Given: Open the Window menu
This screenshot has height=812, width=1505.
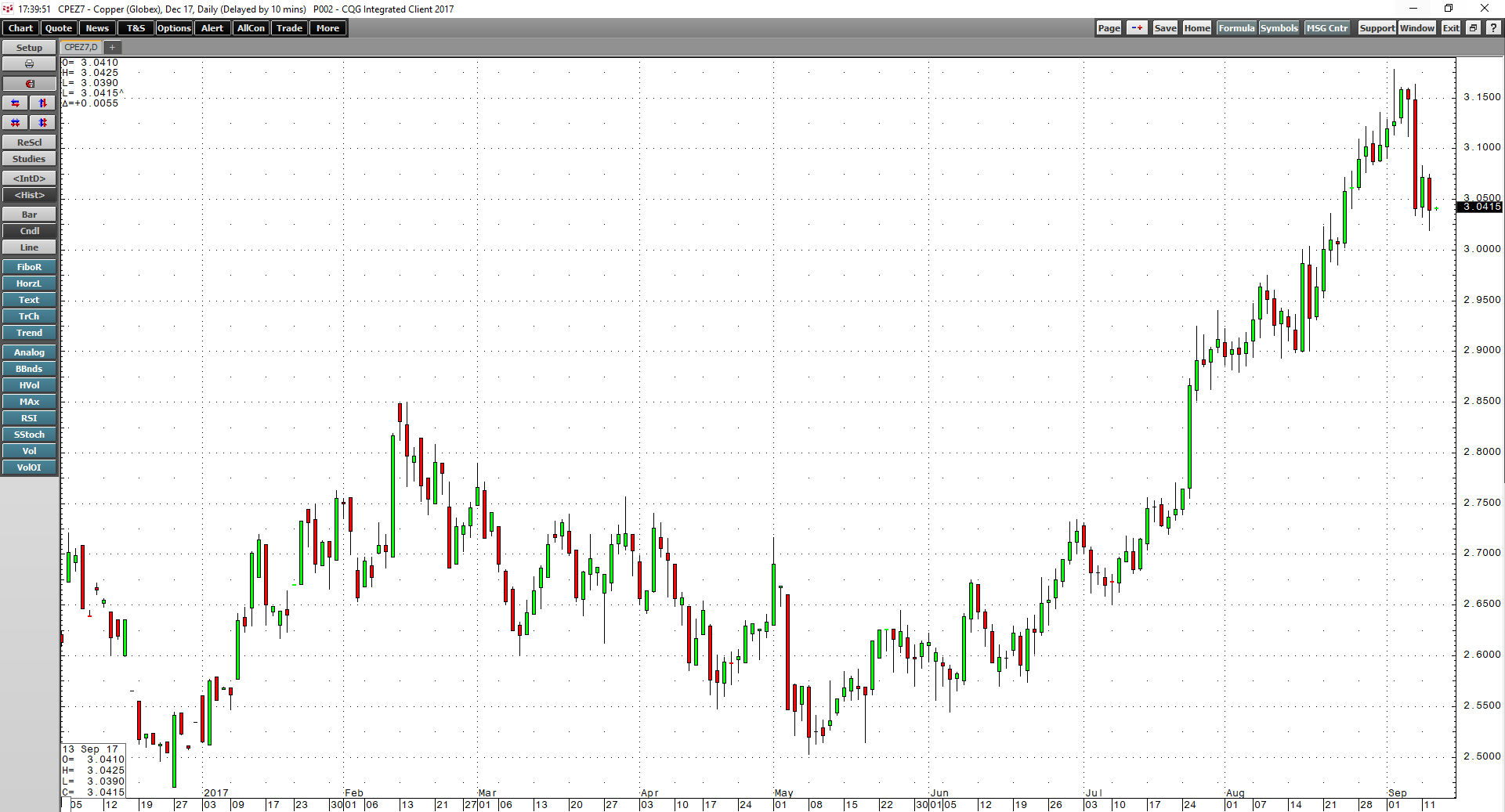Looking at the screenshot, I should pyautogui.click(x=1417, y=28).
